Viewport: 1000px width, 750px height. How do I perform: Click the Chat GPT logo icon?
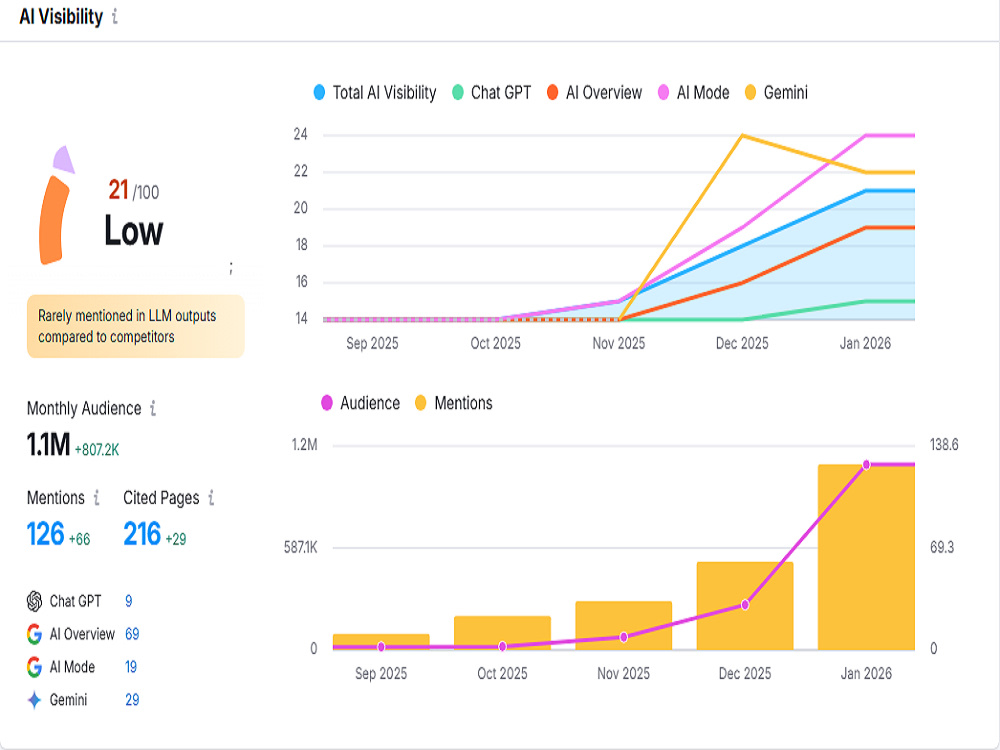[x=34, y=601]
